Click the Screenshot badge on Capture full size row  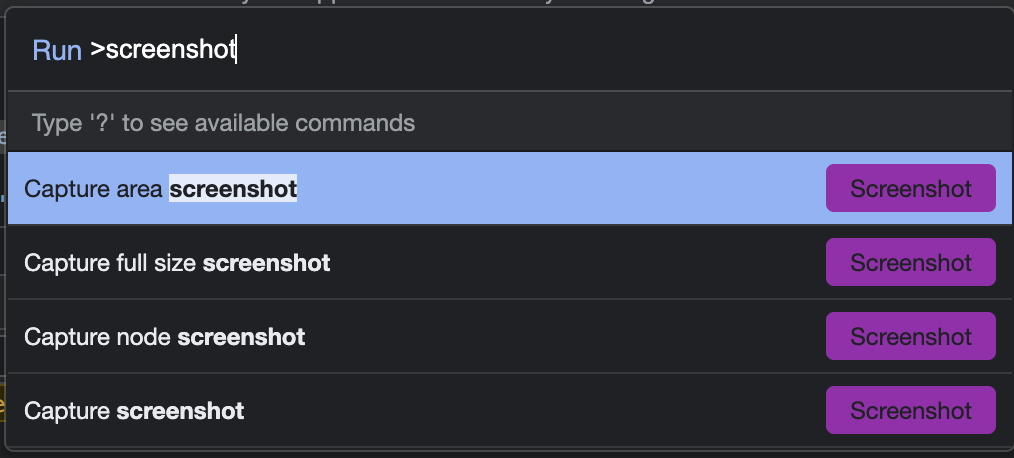910,263
